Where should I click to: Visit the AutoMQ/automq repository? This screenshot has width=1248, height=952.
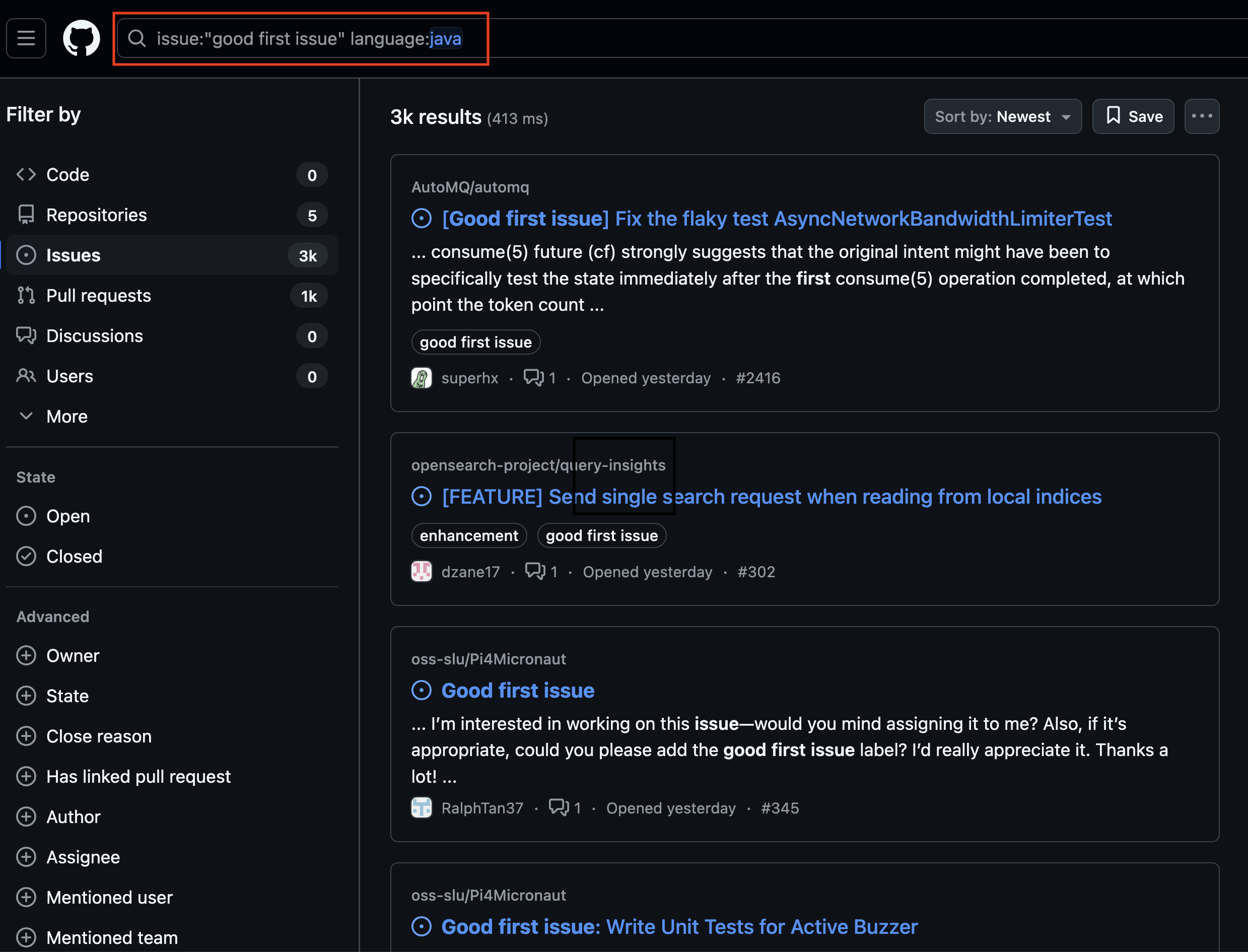(470, 187)
